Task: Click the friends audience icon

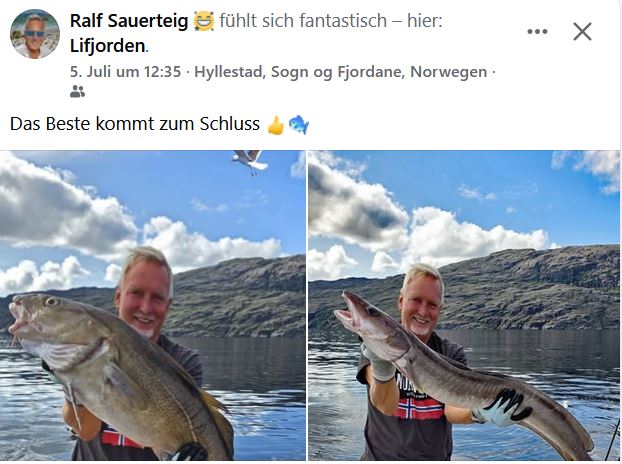Action: [77, 92]
